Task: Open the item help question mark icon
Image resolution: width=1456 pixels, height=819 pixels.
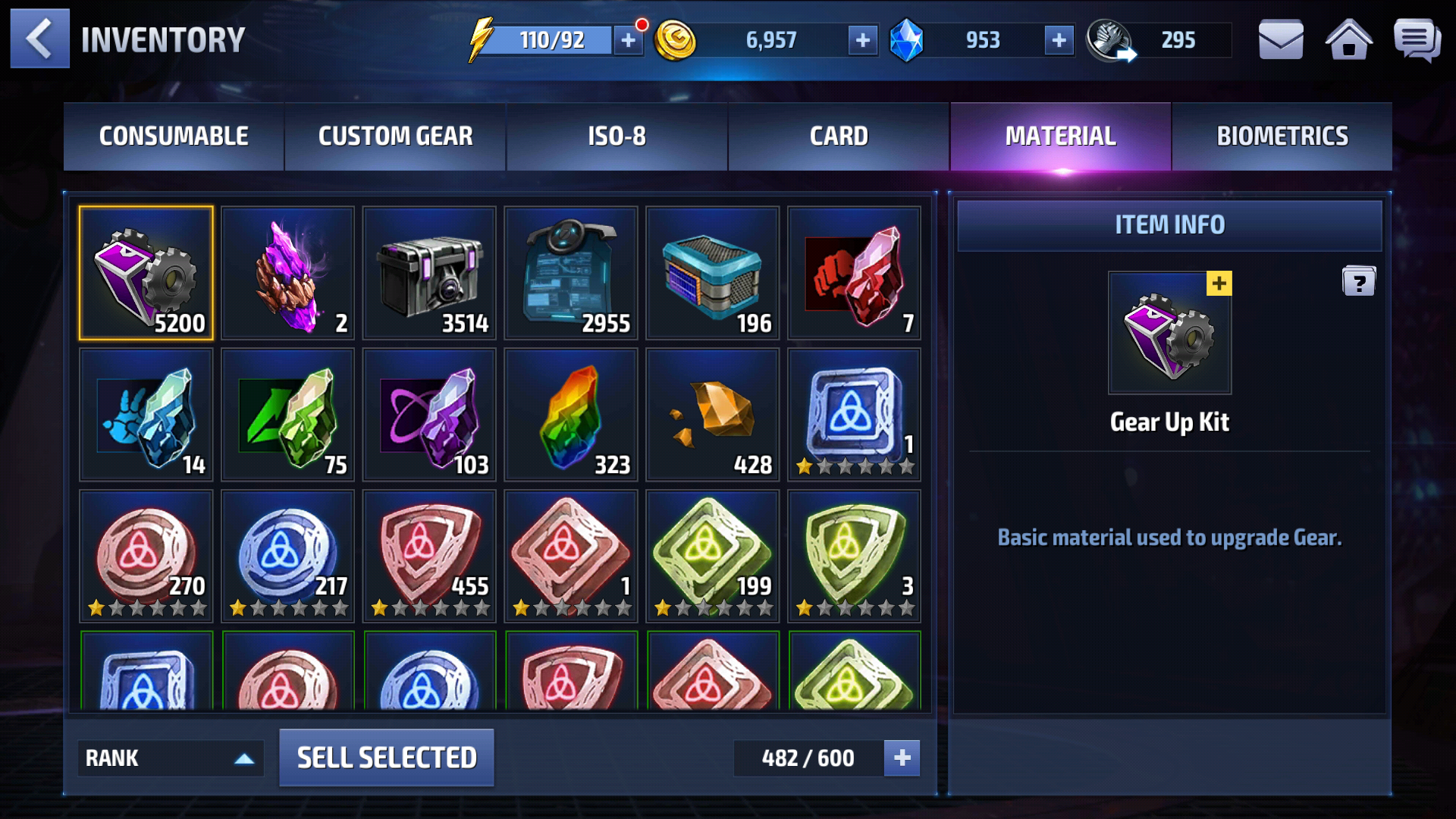Action: (1358, 281)
